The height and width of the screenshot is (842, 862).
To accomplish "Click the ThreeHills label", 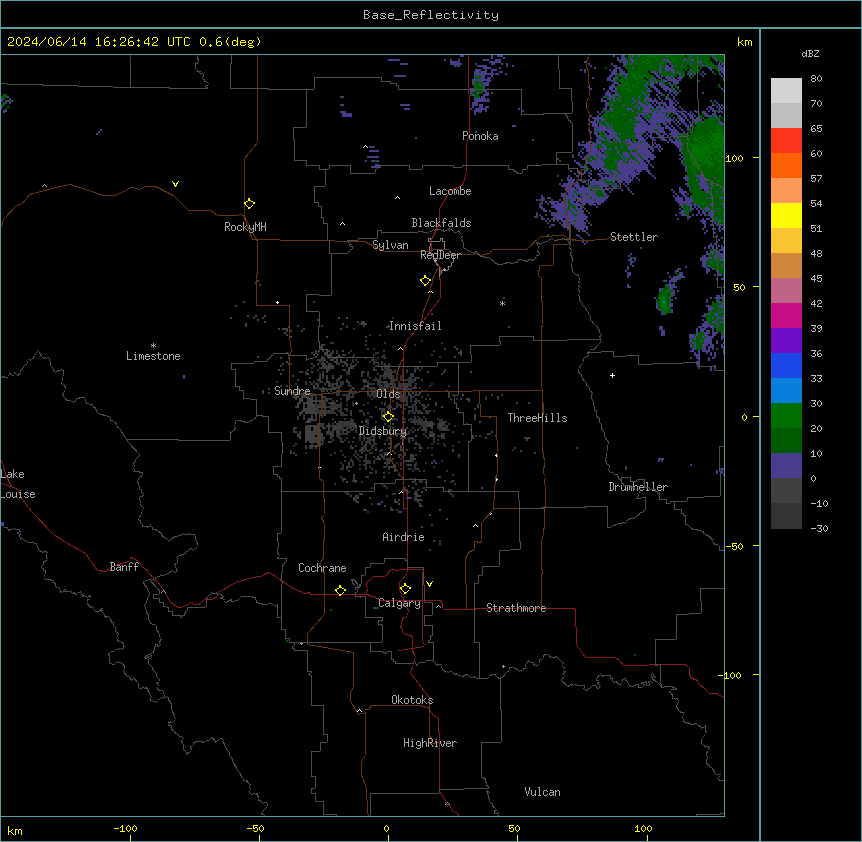I will (x=537, y=418).
